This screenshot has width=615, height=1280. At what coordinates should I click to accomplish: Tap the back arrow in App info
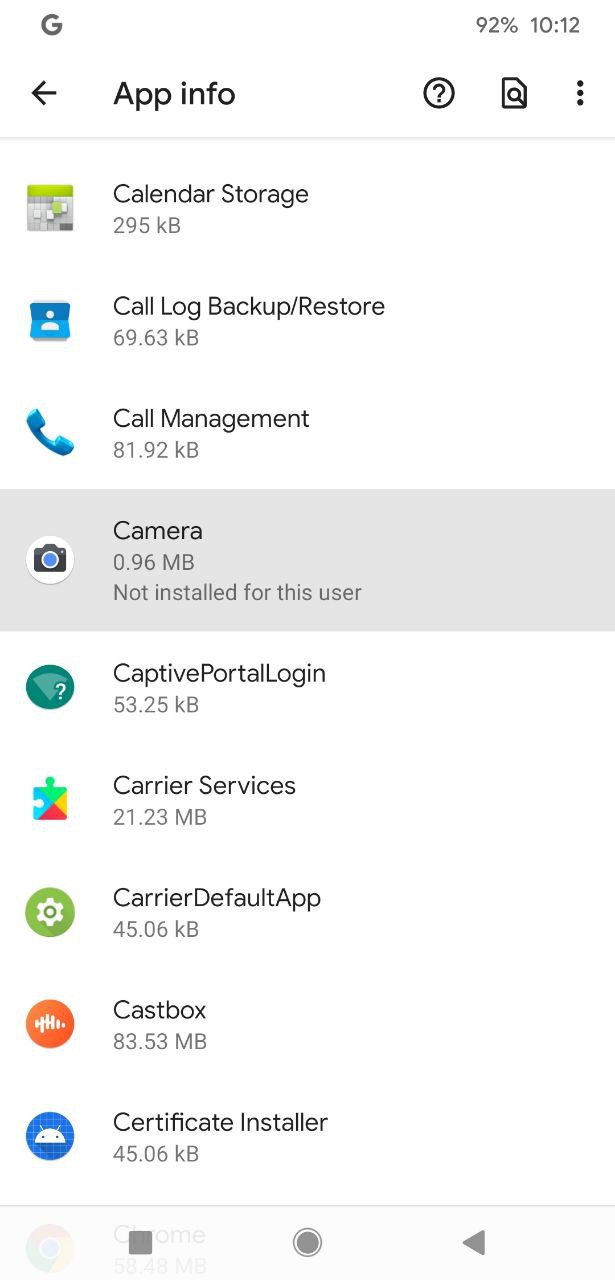coord(44,94)
